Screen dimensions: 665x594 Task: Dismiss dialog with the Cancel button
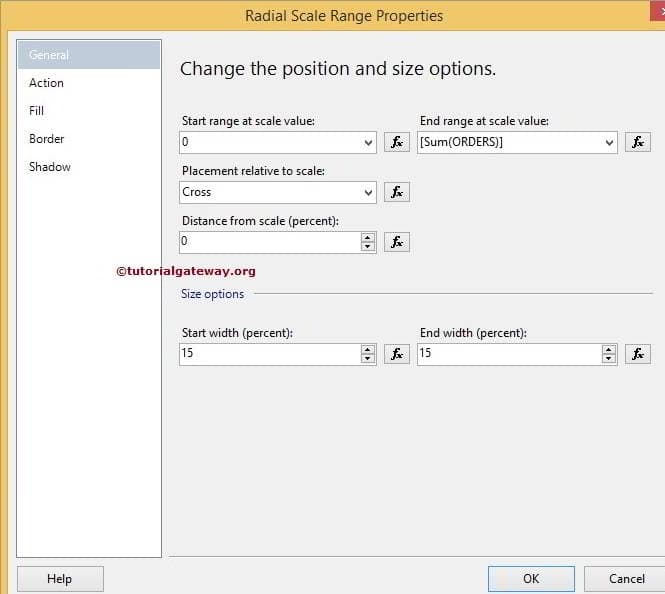[626, 579]
